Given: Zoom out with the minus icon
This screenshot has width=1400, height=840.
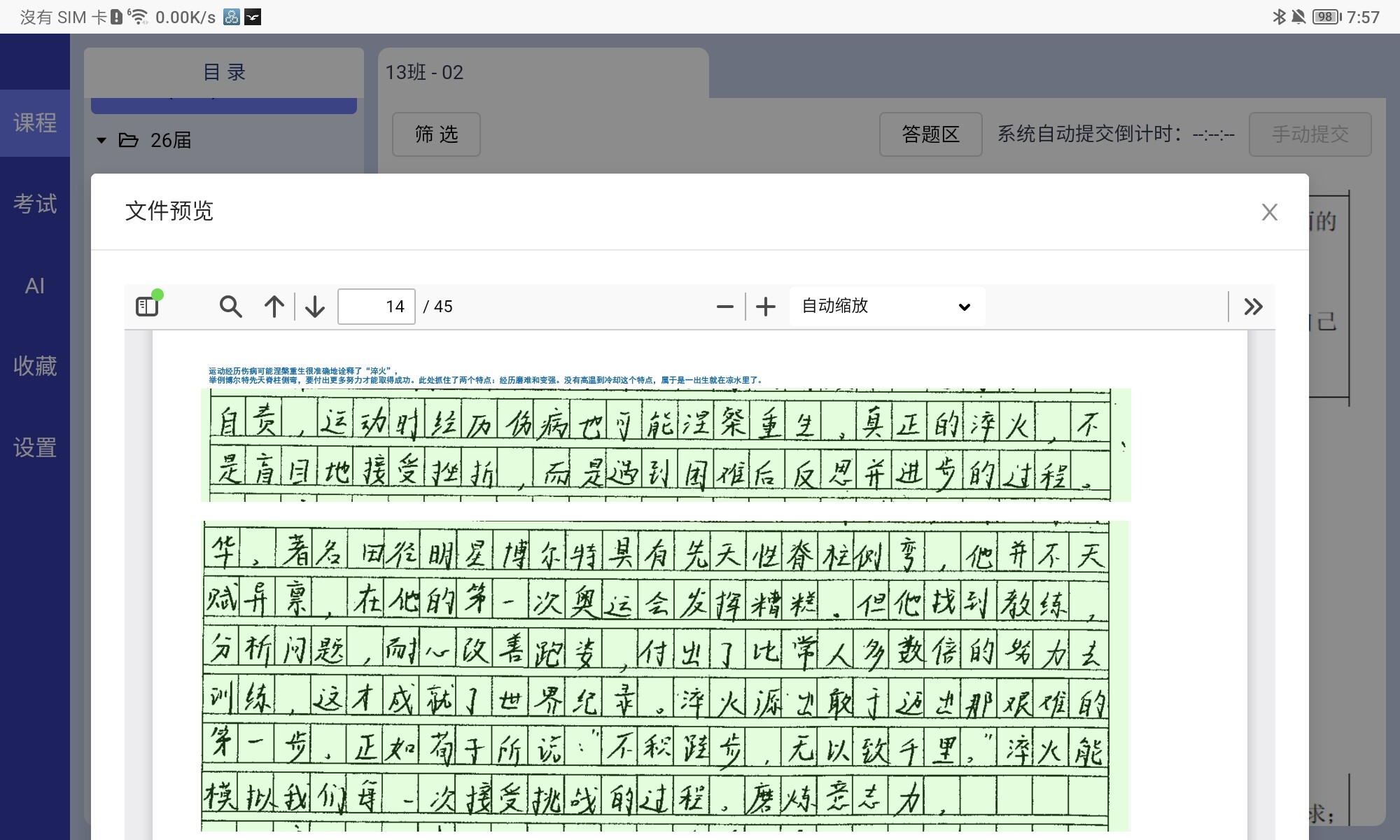Looking at the screenshot, I should [x=725, y=307].
